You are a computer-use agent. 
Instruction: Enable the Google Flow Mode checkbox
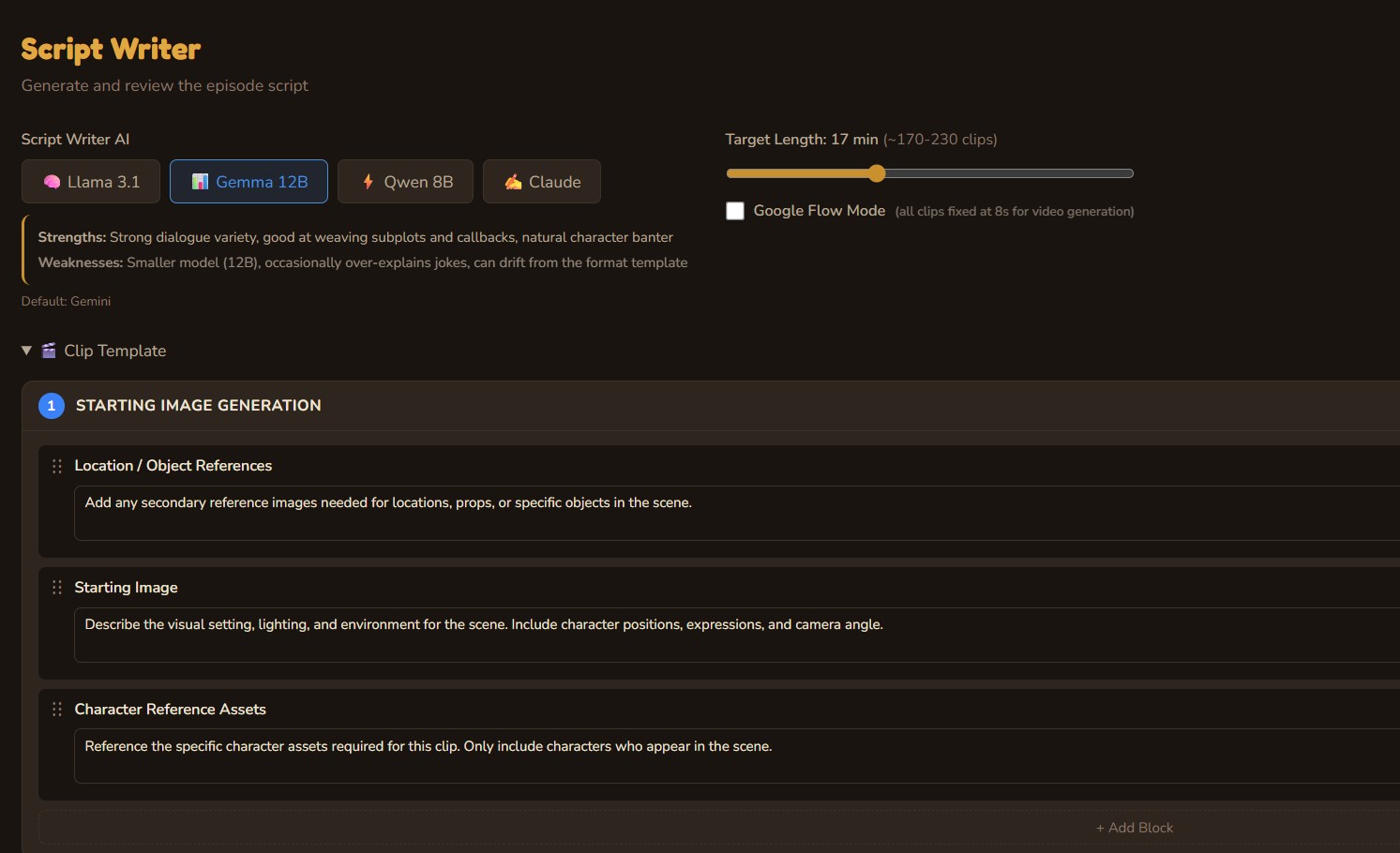[735, 211]
